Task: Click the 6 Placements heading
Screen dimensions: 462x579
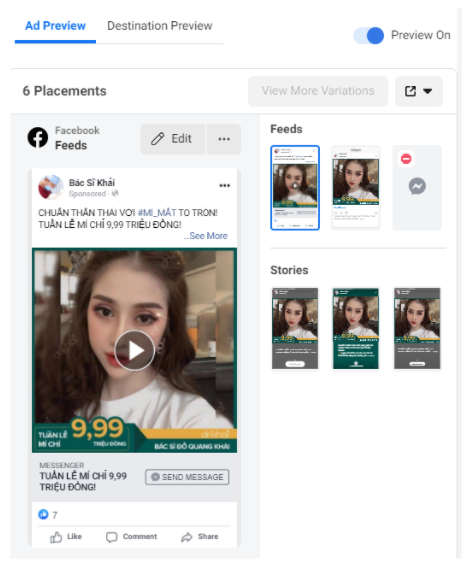Action: [x=64, y=91]
